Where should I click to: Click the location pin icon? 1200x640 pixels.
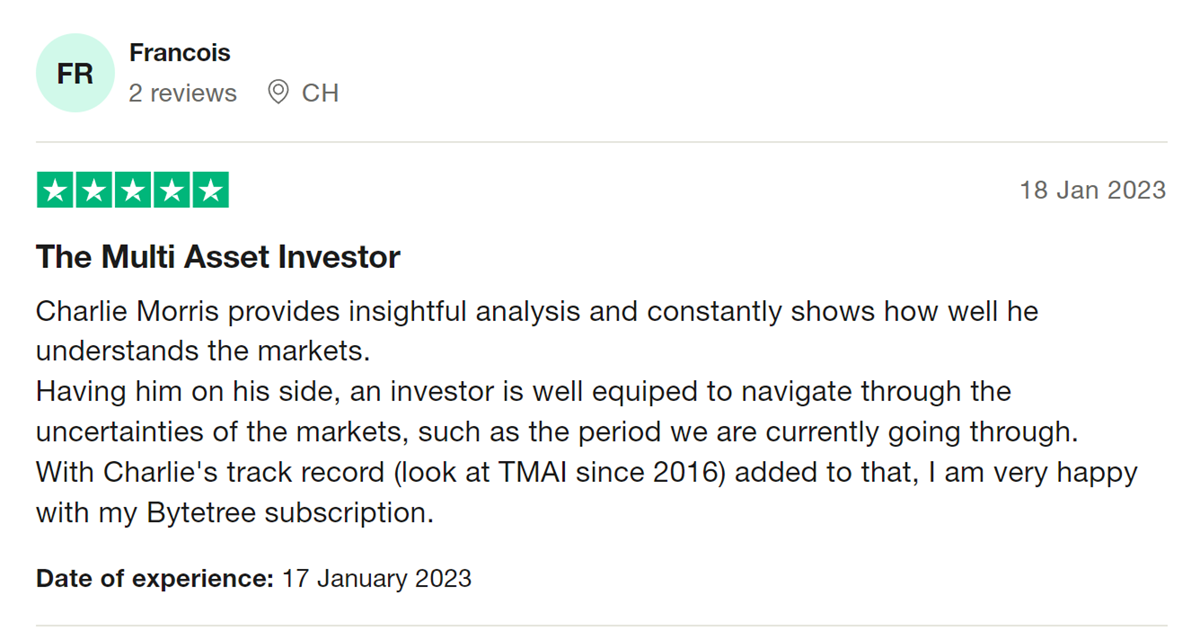pos(278,93)
